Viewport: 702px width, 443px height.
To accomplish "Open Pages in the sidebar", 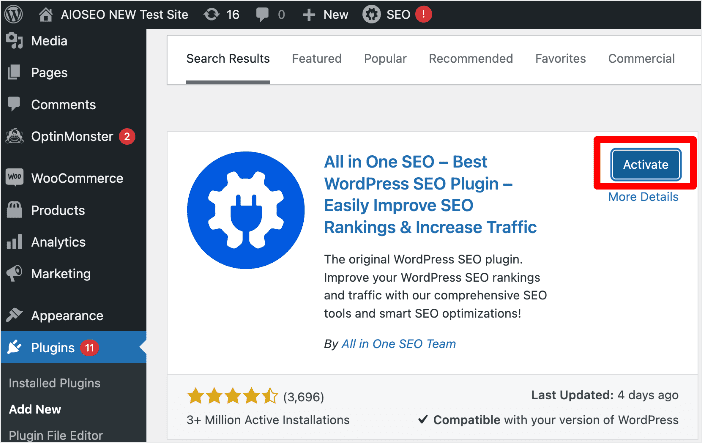I will tap(49, 73).
